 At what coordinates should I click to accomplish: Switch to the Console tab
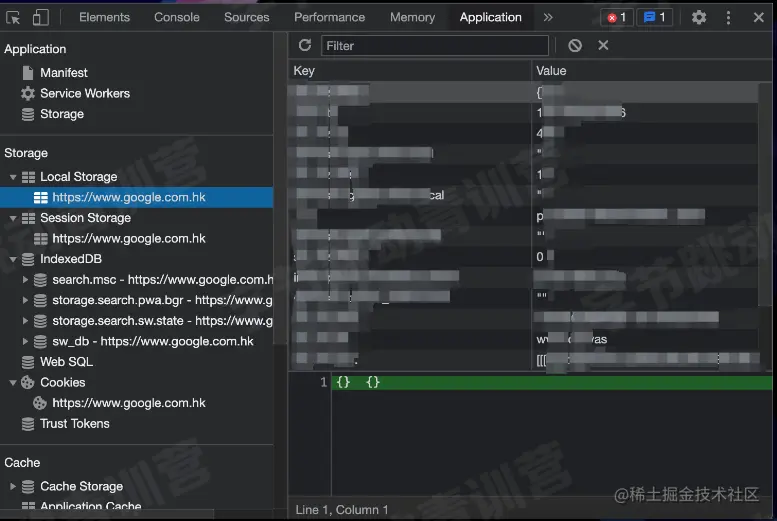(x=176, y=17)
